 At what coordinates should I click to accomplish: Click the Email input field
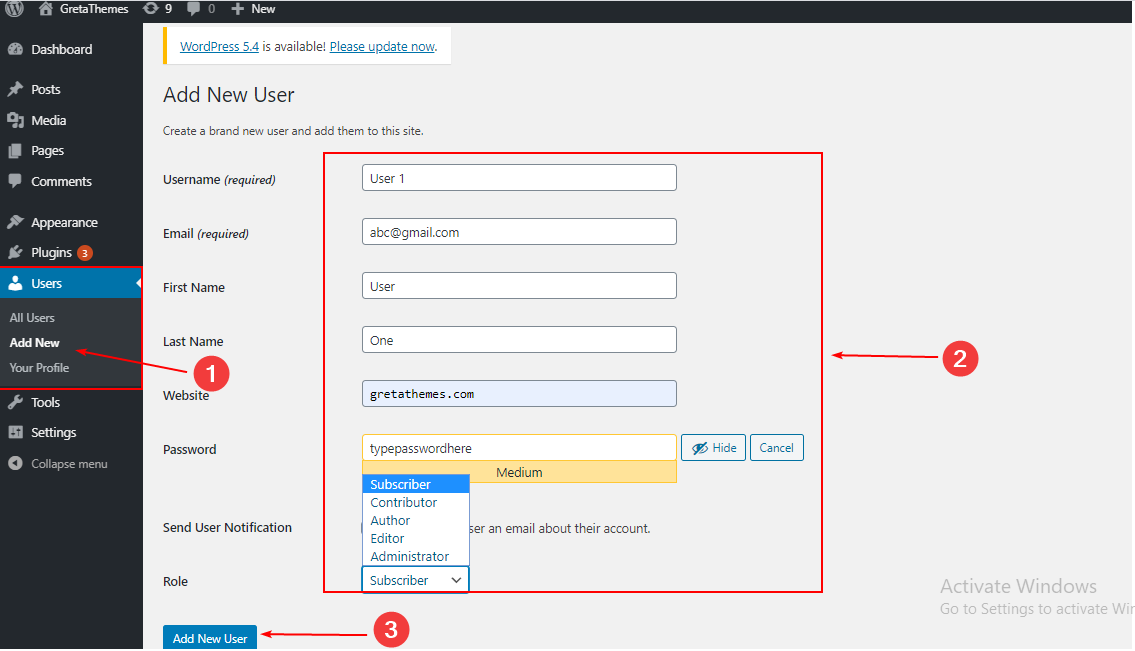[519, 231]
